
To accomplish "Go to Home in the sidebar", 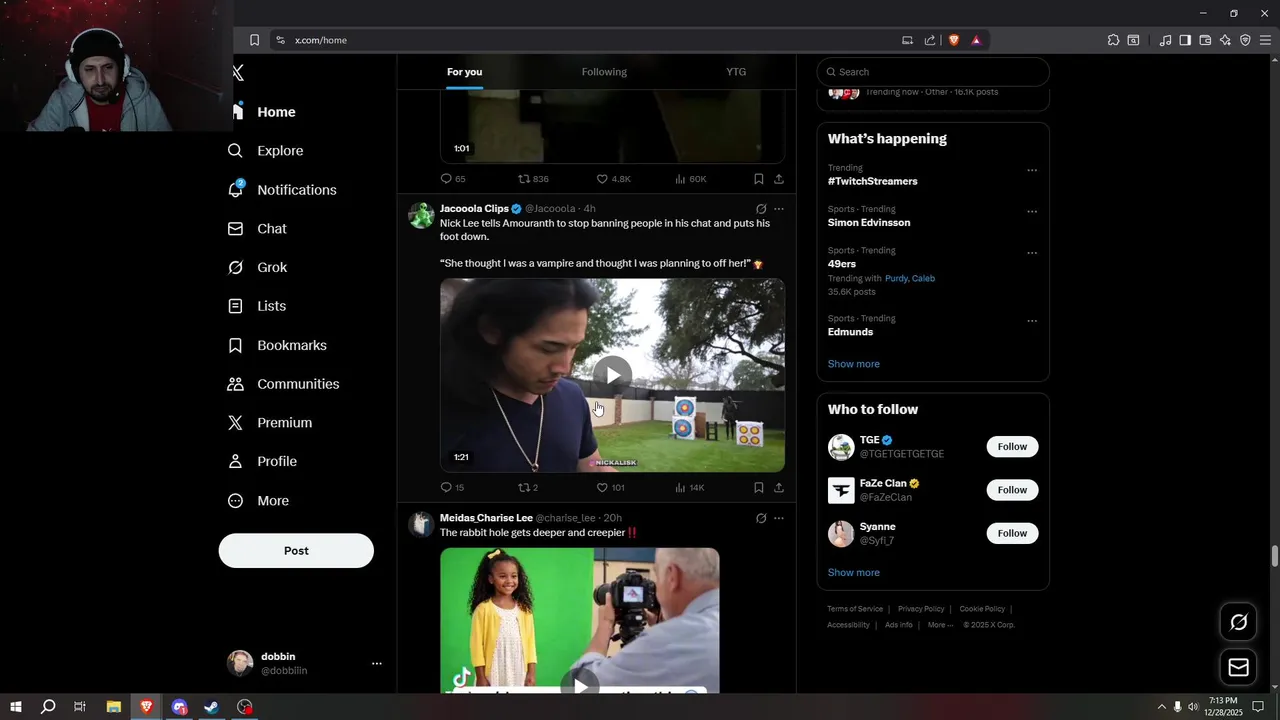I will point(263,112).
